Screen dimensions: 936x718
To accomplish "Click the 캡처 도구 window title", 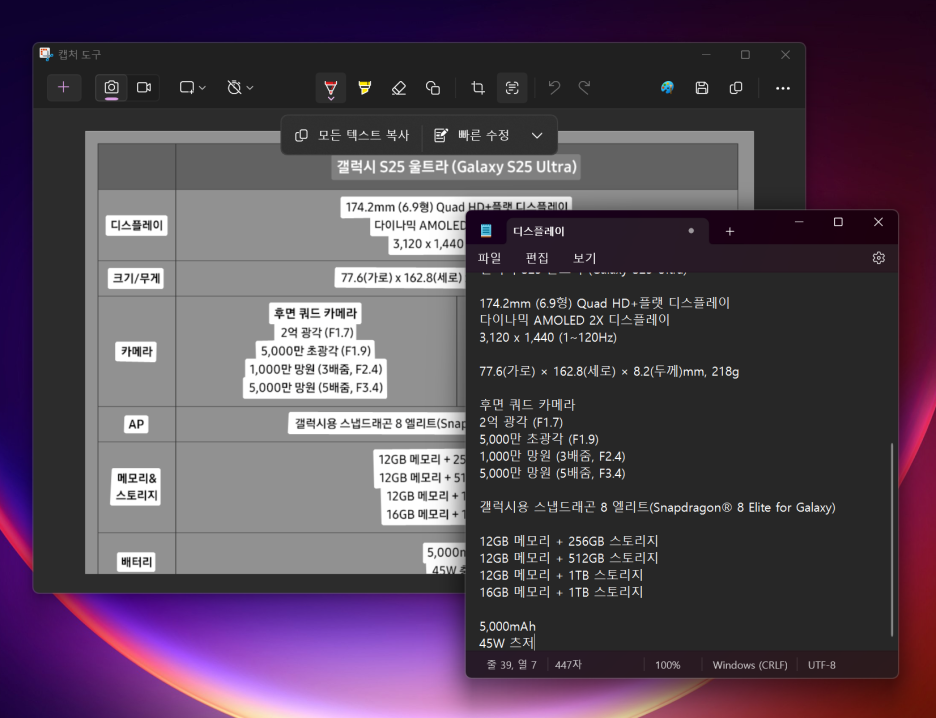I will point(79,54).
